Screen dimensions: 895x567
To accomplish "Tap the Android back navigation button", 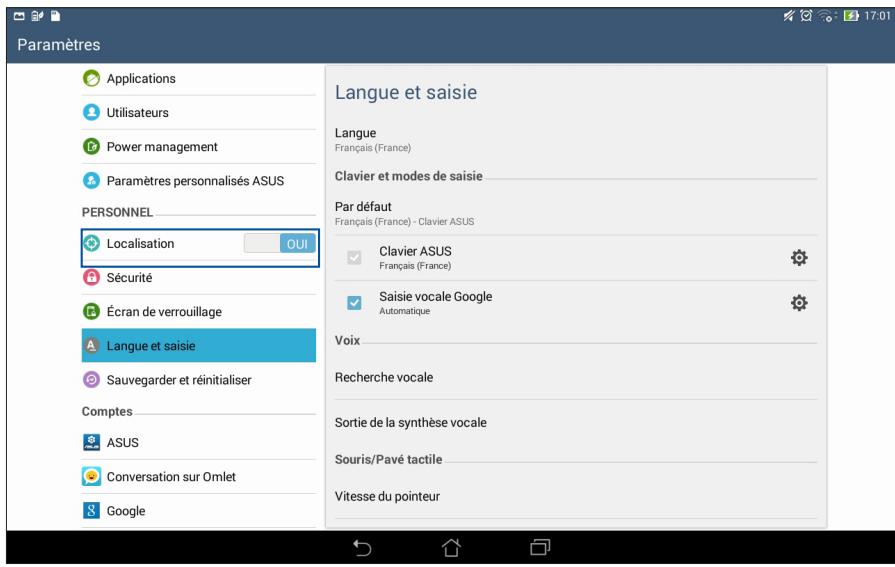I will coord(362,548).
